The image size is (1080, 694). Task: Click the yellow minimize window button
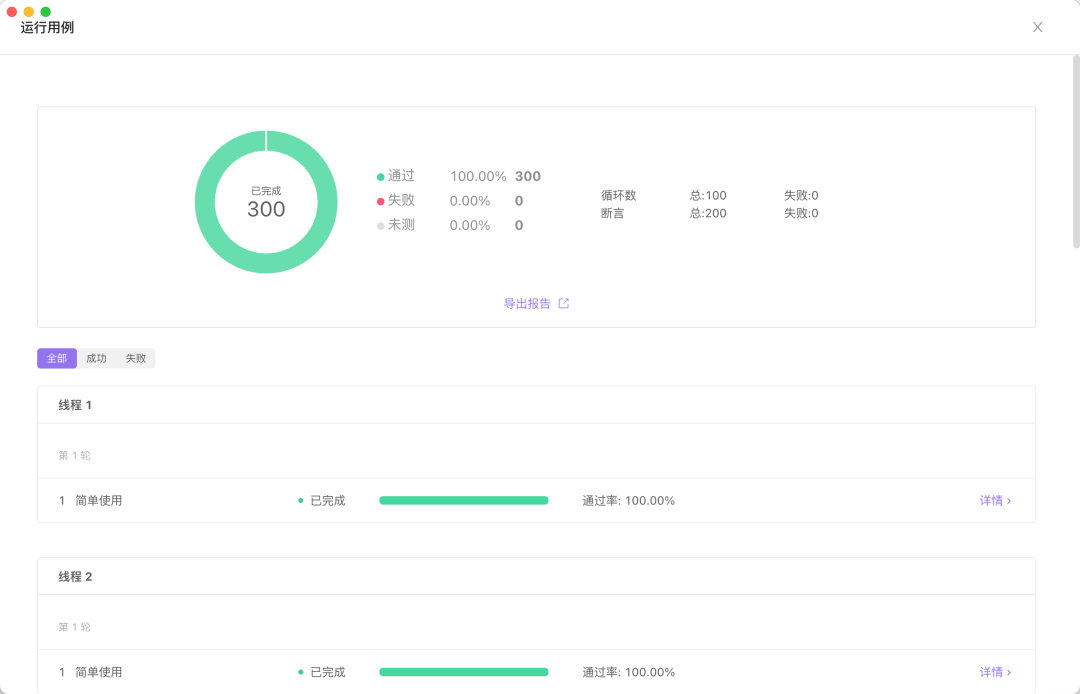tap(28, 12)
